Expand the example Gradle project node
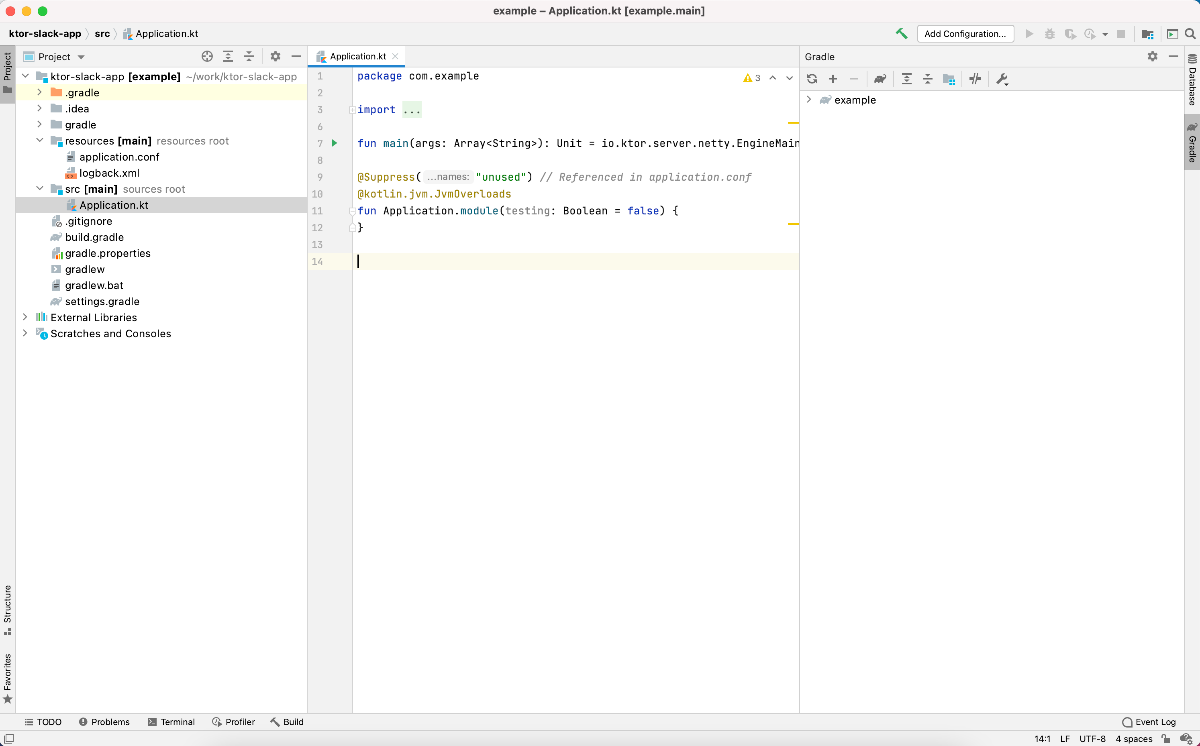1200x746 pixels. click(808, 100)
